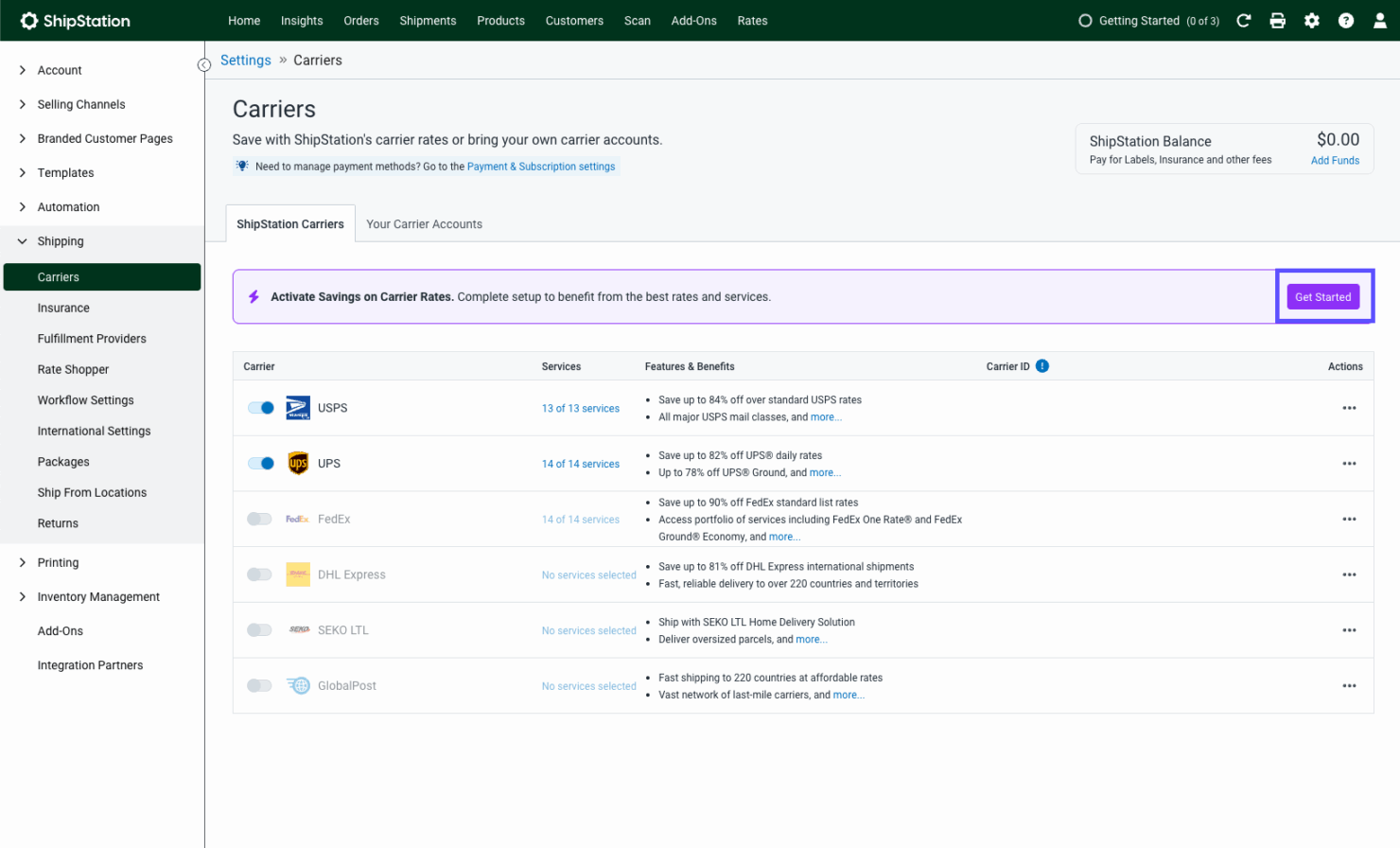The width and height of the screenshot is (1400, 848).
Task: Open help via the question mark icon
Action: (x=1346, y=20)
